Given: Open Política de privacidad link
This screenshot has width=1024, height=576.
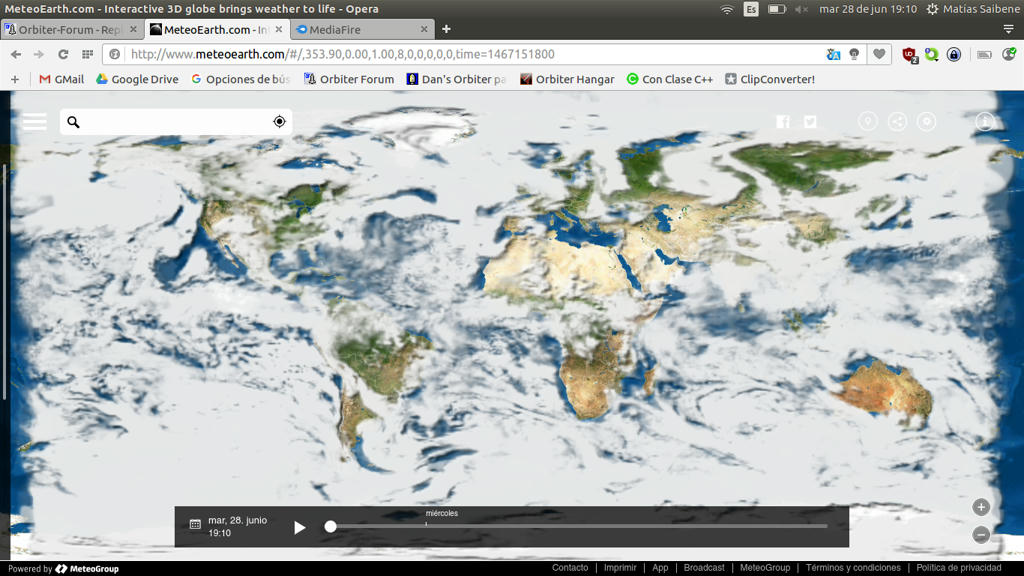Looking at the screenshot, I should click(x=959, y=568).
